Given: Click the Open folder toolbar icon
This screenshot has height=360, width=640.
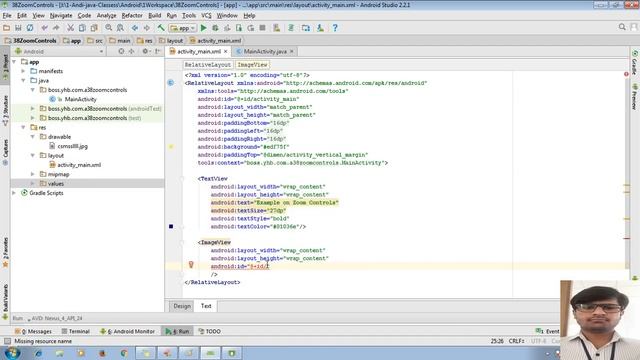Looking at the screenshot, I should (x=6, y=28).
